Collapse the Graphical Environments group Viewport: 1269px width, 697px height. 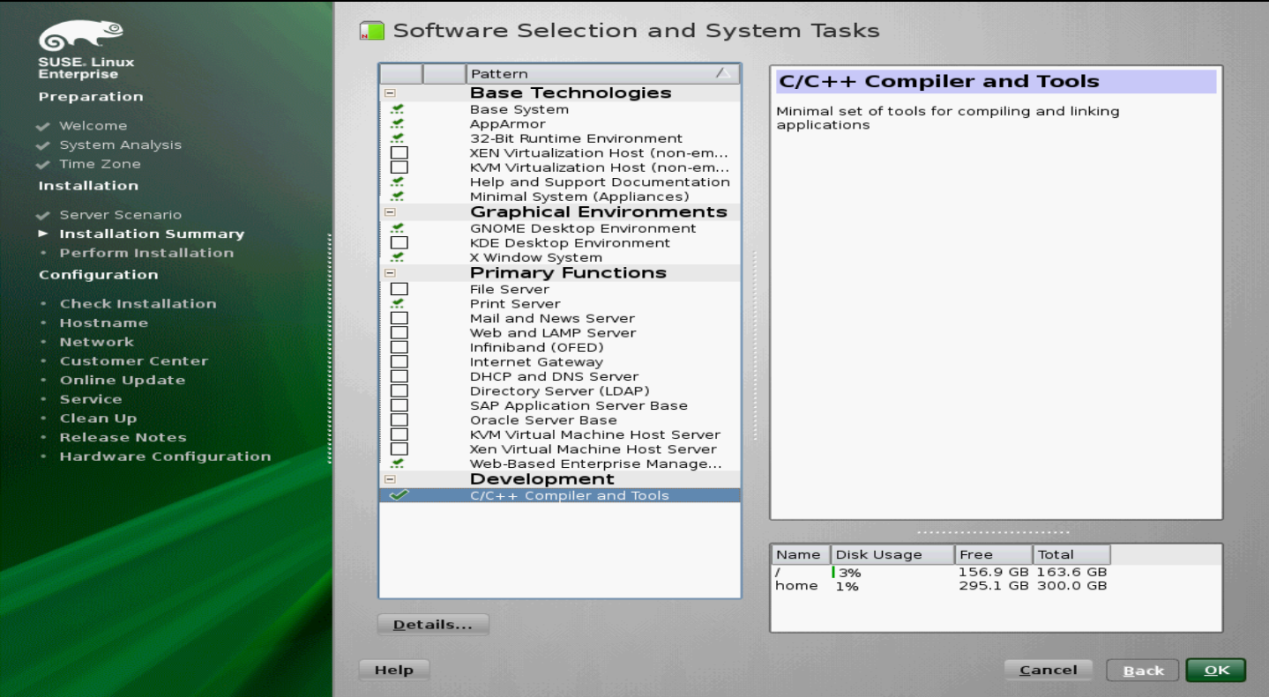click(x=389, y=212)
